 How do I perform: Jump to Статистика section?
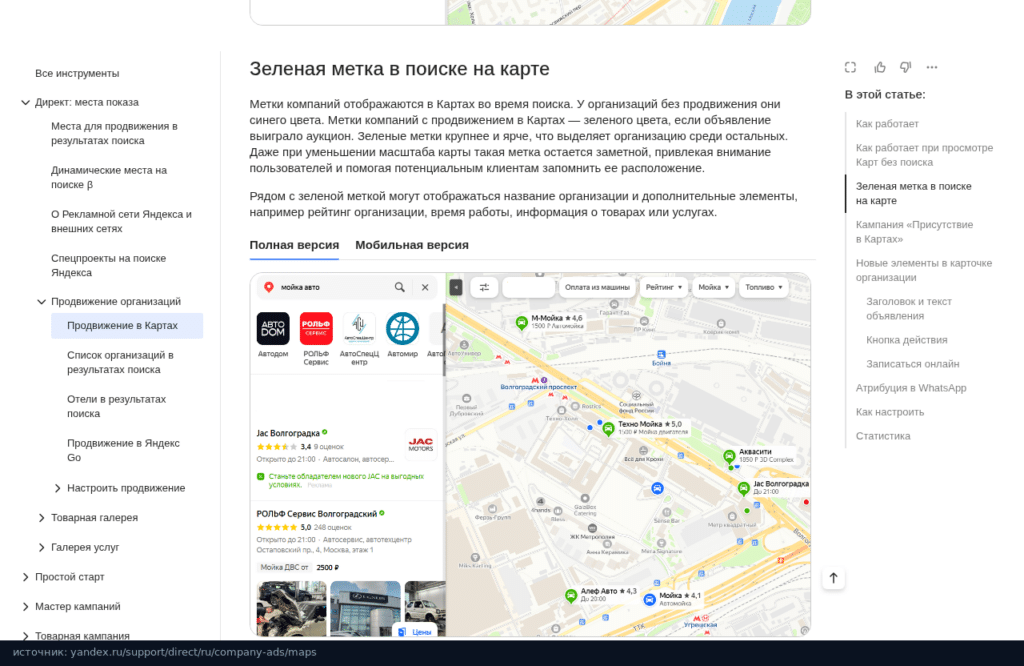coord(883,436)
